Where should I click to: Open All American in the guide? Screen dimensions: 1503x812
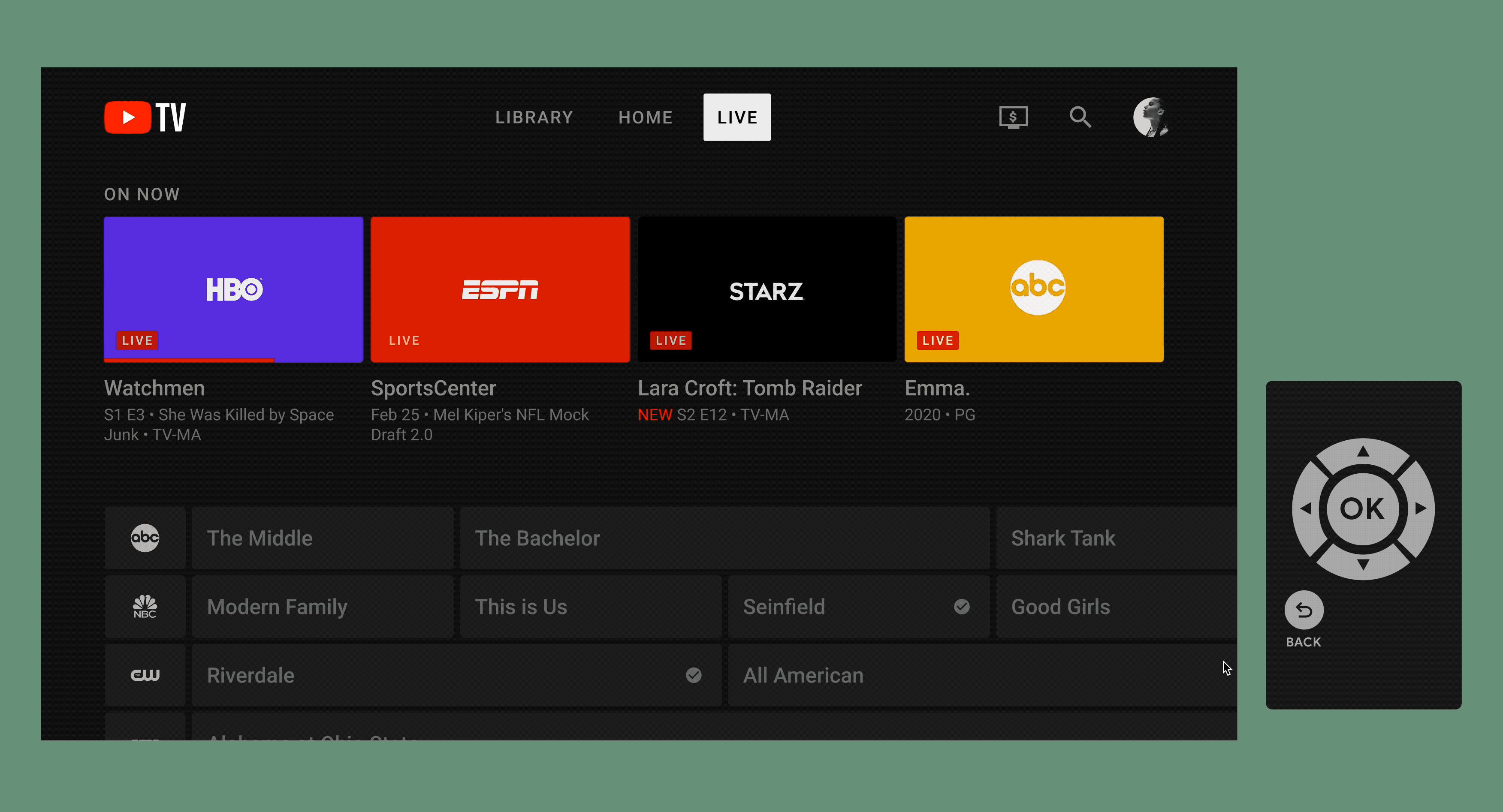tap(982, 675)
